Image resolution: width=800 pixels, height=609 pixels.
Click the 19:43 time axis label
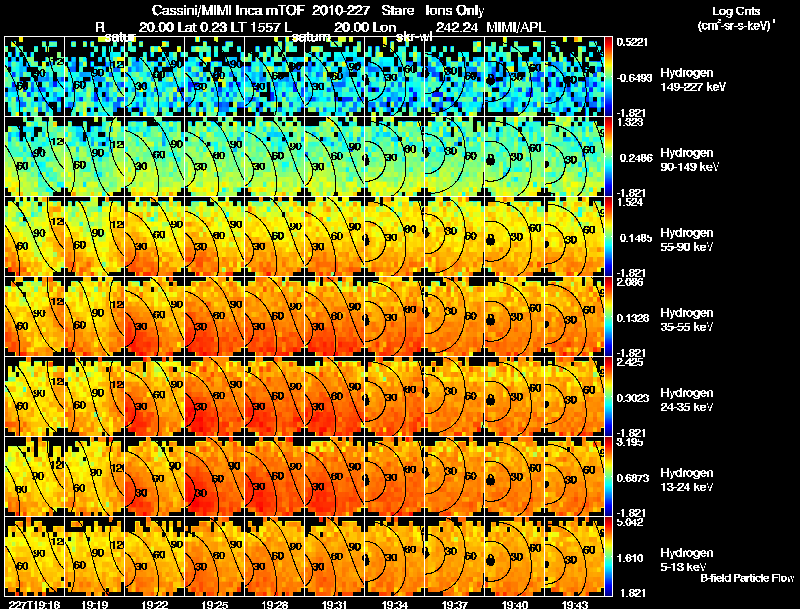[574, 604]
